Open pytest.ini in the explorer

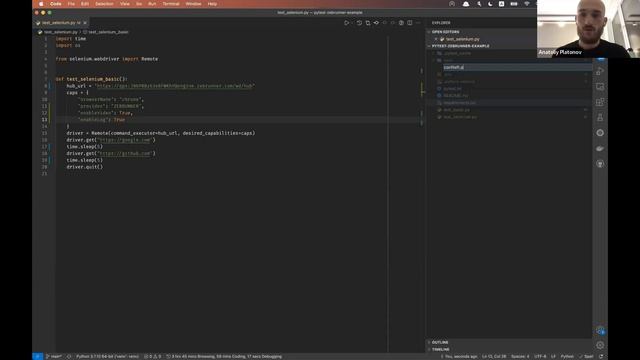click(x=452, y=89)
